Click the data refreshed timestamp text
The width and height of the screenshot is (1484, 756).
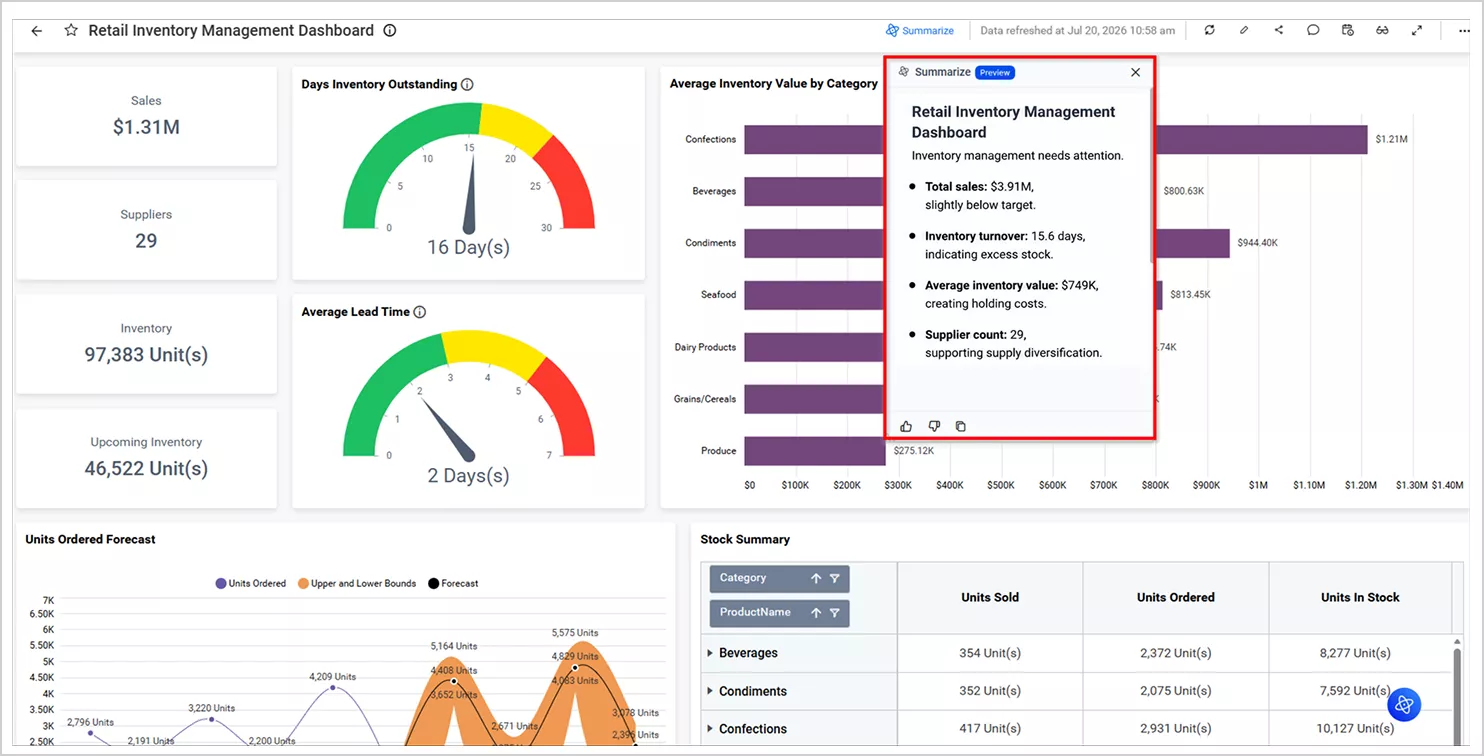(x=1077, y=31)
